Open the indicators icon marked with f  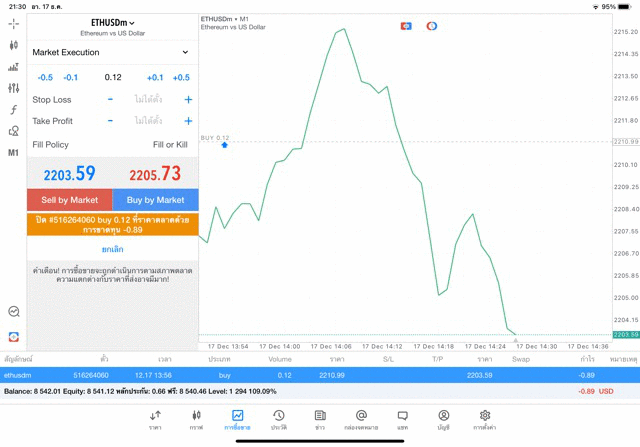tap(13, 110)
